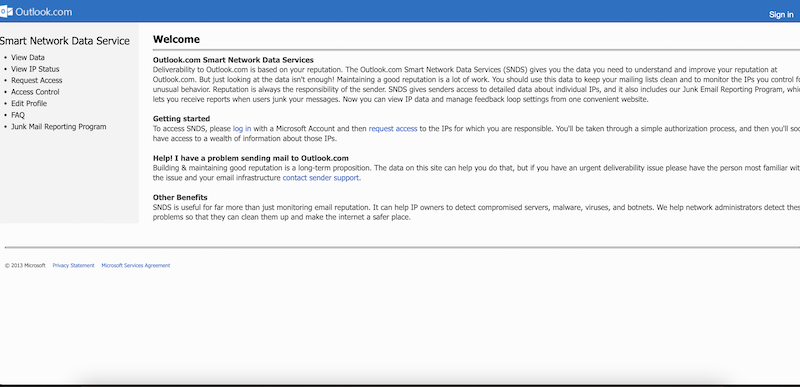800x387 pixels.
Task: Open the View Data sidebar link
Action: coord(28,58)
